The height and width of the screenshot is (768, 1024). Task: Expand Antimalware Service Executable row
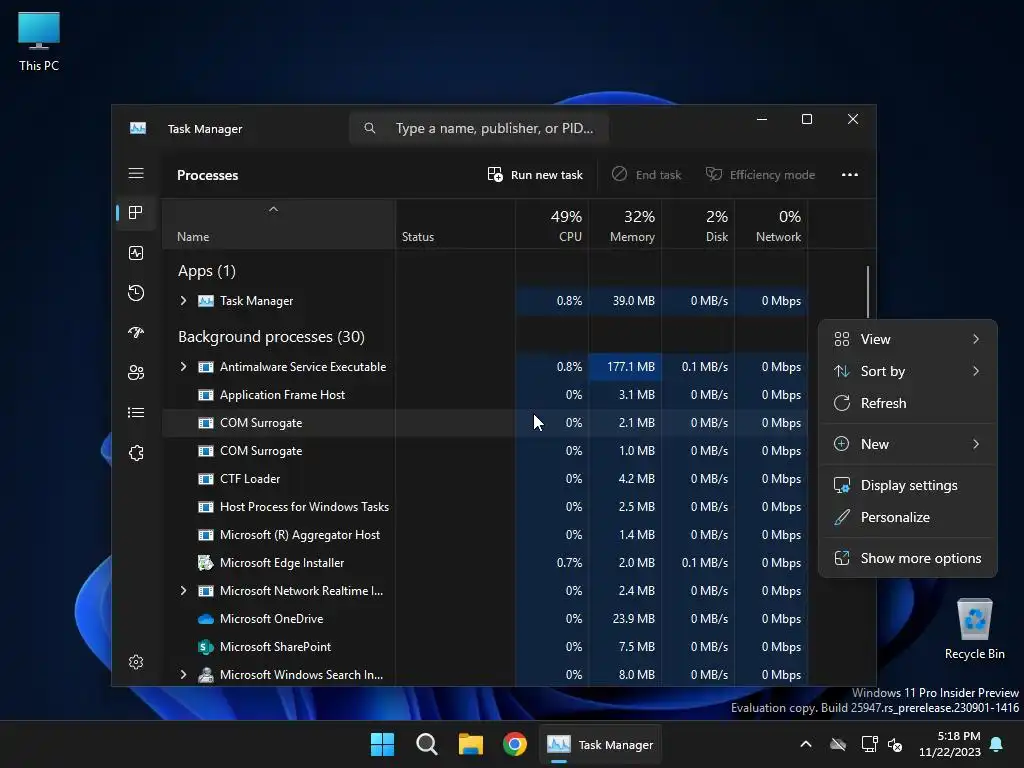pyautogui.click(x=184, y=366)
